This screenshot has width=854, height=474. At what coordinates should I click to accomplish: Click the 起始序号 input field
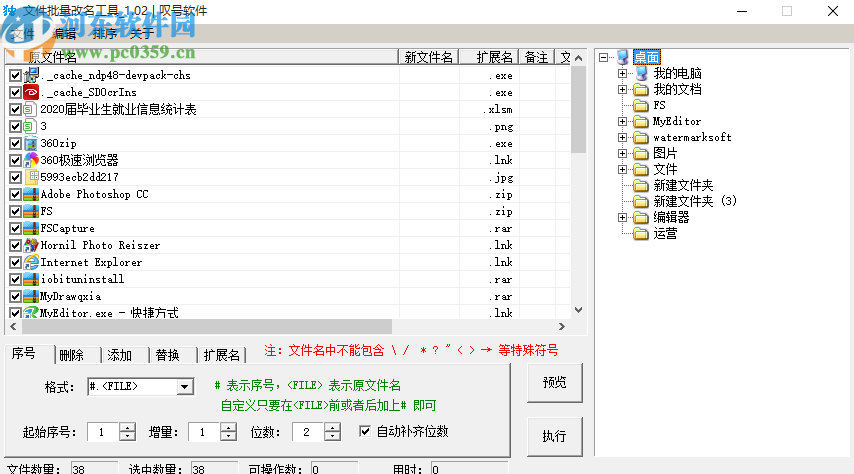pos(103,432)
